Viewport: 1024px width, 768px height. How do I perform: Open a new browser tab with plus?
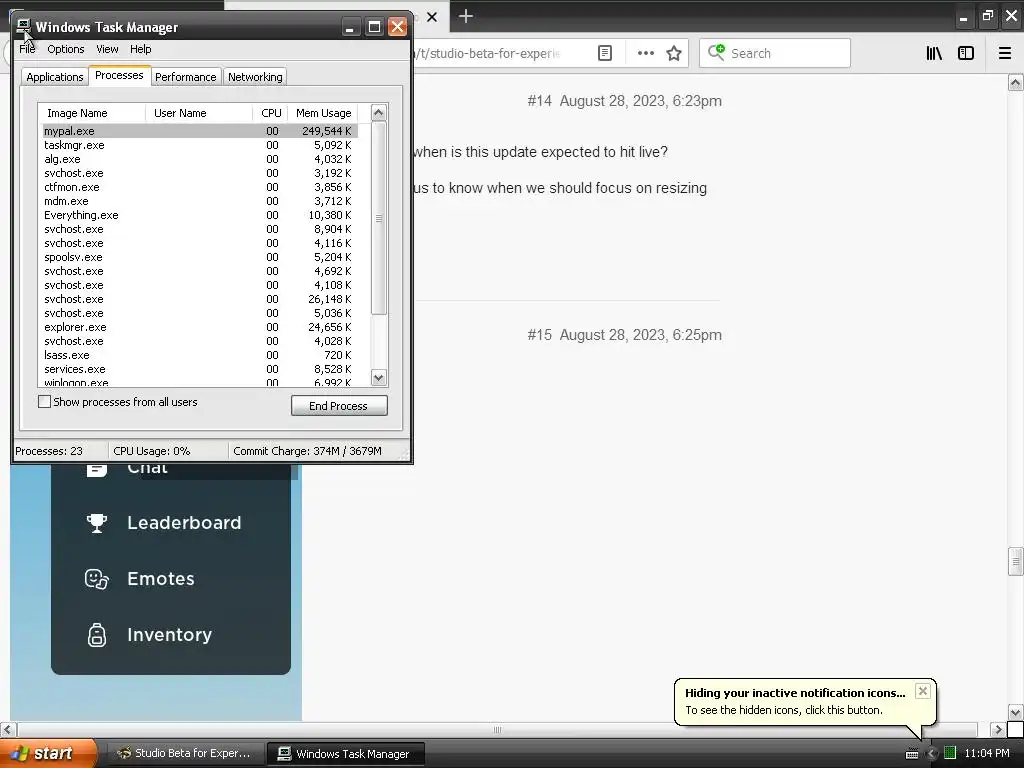coord(466,16)
